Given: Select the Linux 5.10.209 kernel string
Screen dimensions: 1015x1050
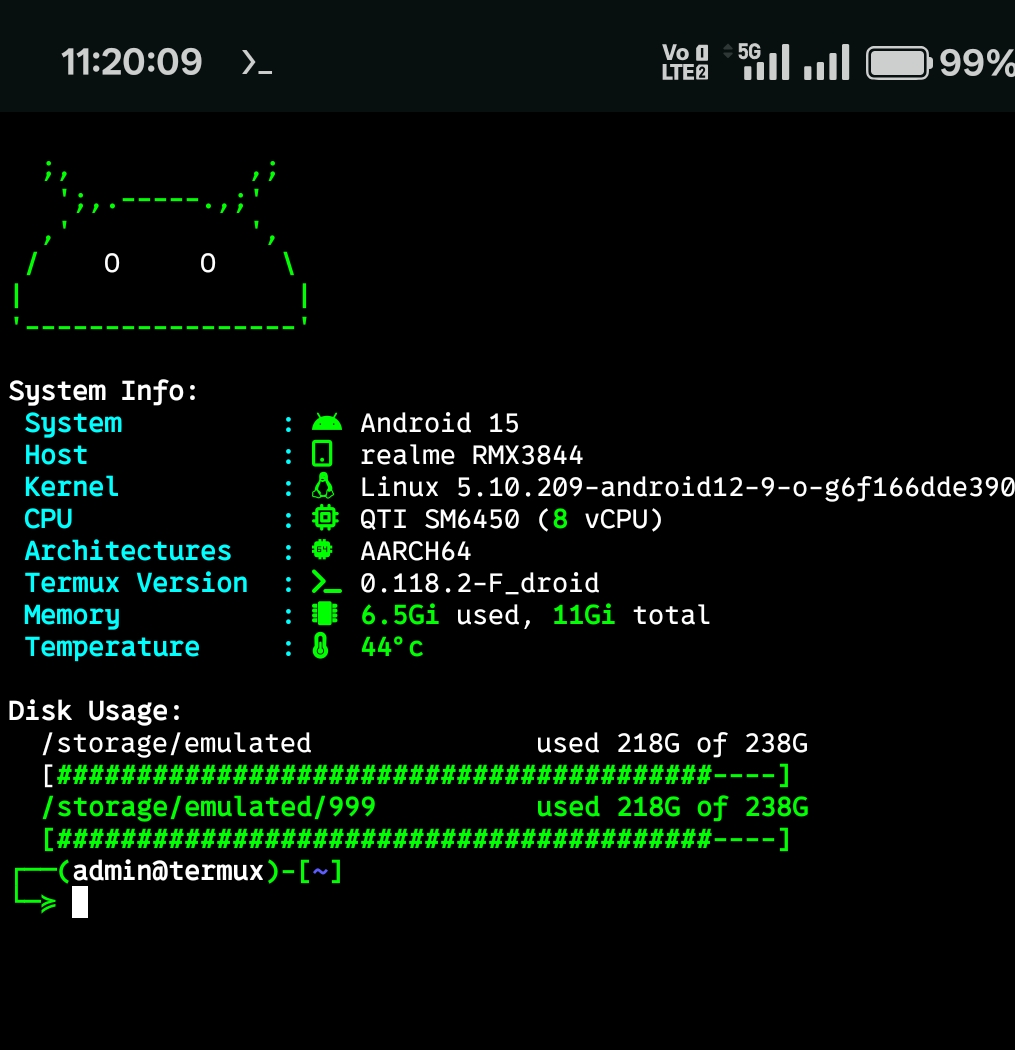Looking at the screenshot, I should [688, 488].
